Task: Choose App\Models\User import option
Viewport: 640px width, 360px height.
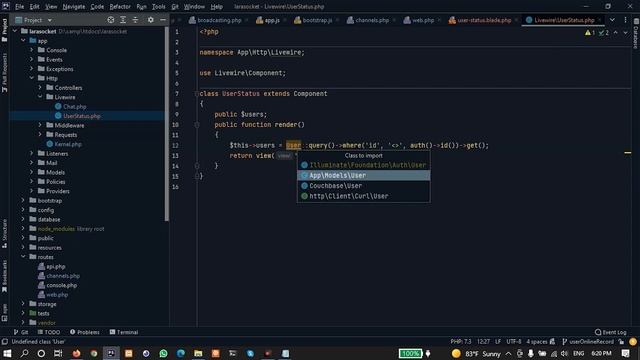Action: 363,176
